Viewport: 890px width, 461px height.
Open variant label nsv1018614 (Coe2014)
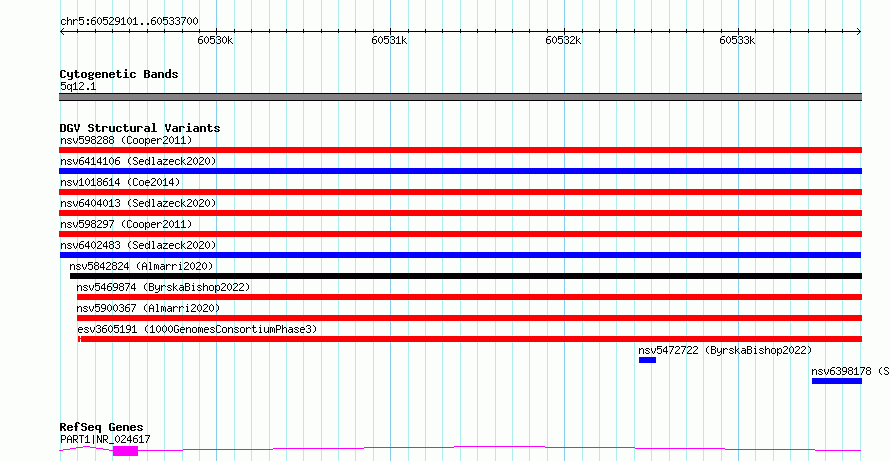(x=120, y=182)
